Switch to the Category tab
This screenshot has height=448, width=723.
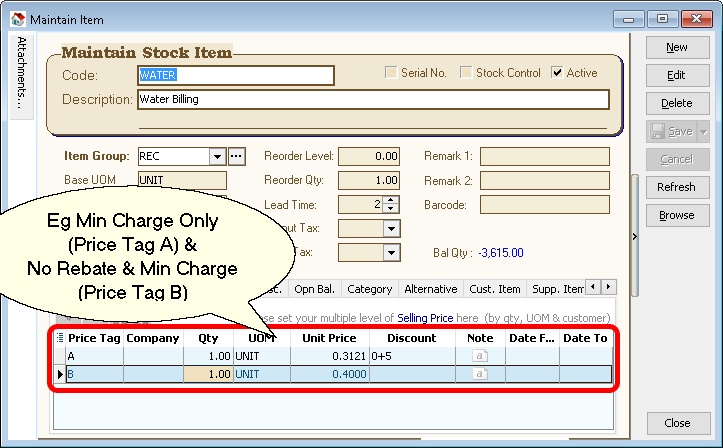(x=369, y=289)
